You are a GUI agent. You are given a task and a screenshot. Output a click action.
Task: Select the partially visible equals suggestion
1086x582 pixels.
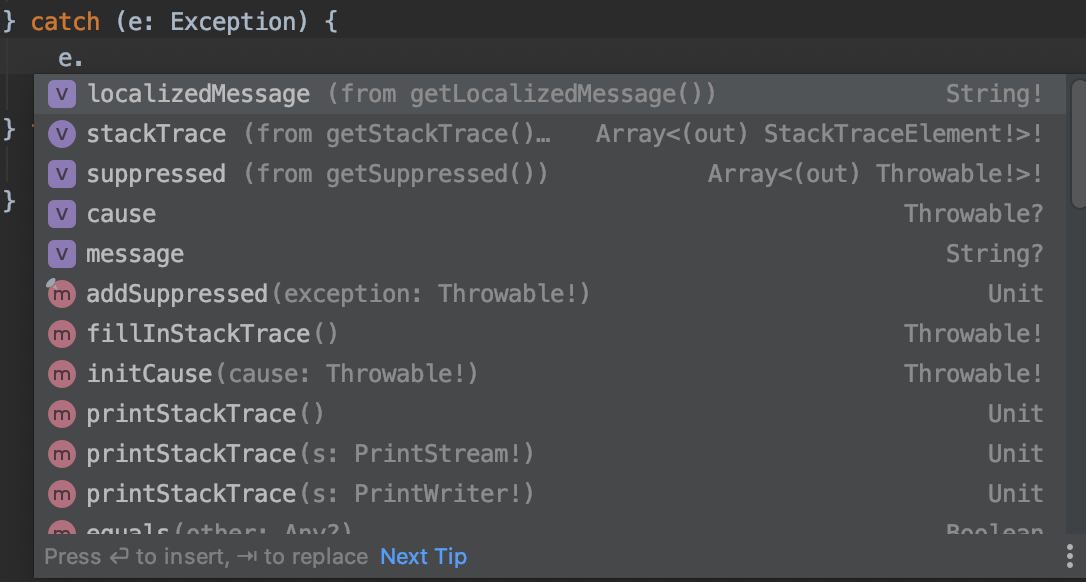pyautogui.click(x=550, y=527)
